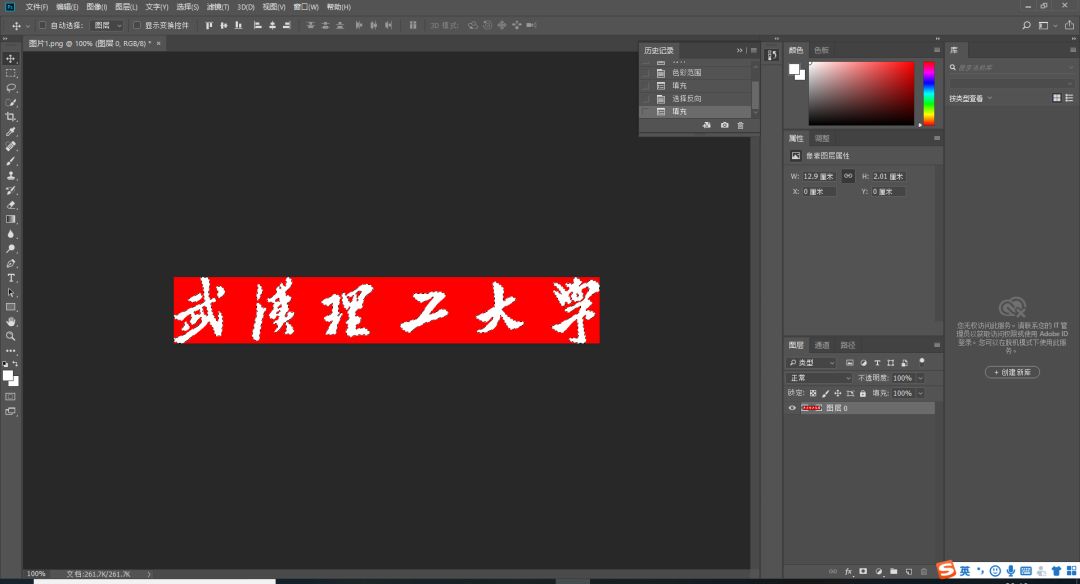1080x584 pixels.
Task: Create a new group with the folder icon
Action: point(893,571)
